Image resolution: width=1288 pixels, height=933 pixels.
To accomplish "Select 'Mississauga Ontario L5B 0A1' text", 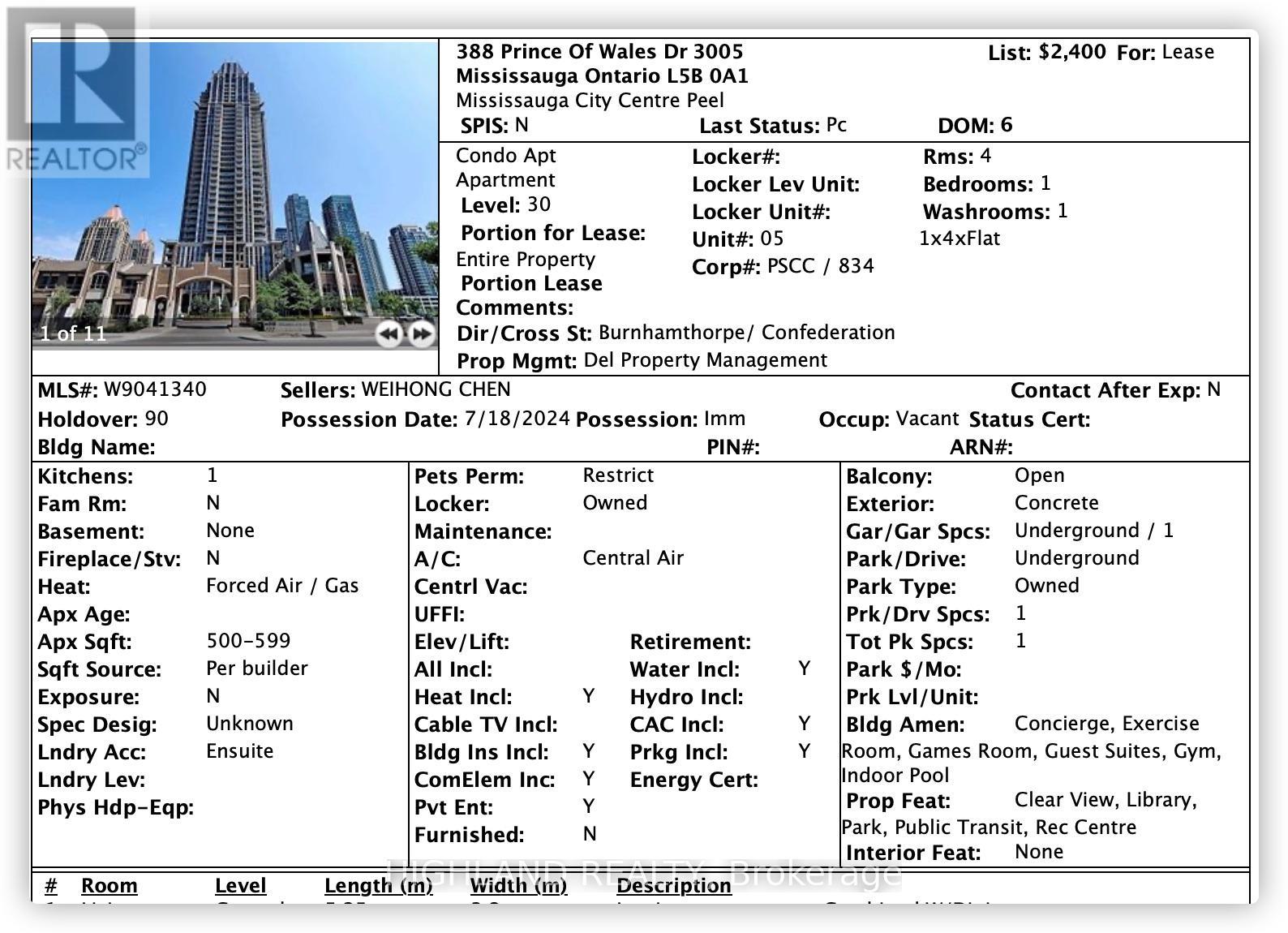I will pos(602,76).
